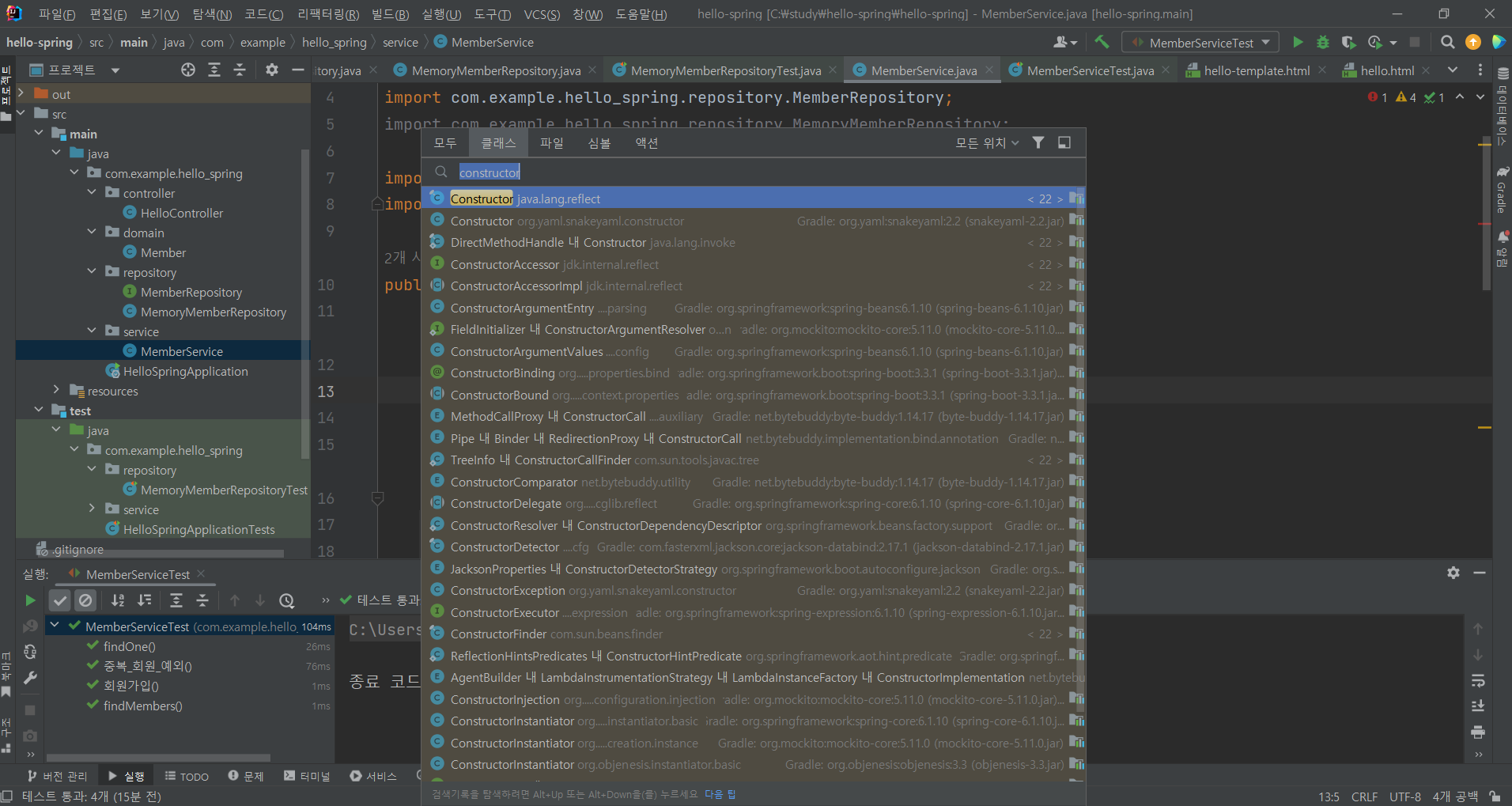Build project with the hammer icon
Image resolution: width=1512 pixels, height=806 pixels.
[1102, 42]
